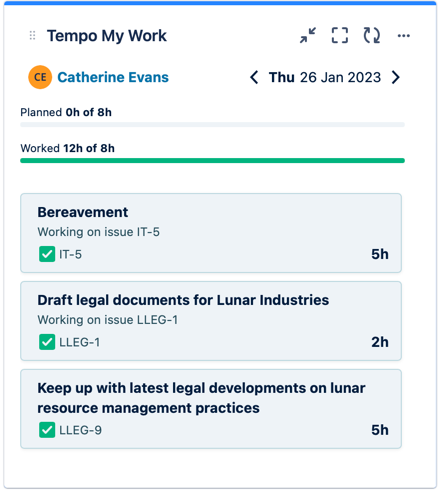Open the Thu 26 Jan 2023 date picker
Screen dimensions: 439x491
coord(325,77)
